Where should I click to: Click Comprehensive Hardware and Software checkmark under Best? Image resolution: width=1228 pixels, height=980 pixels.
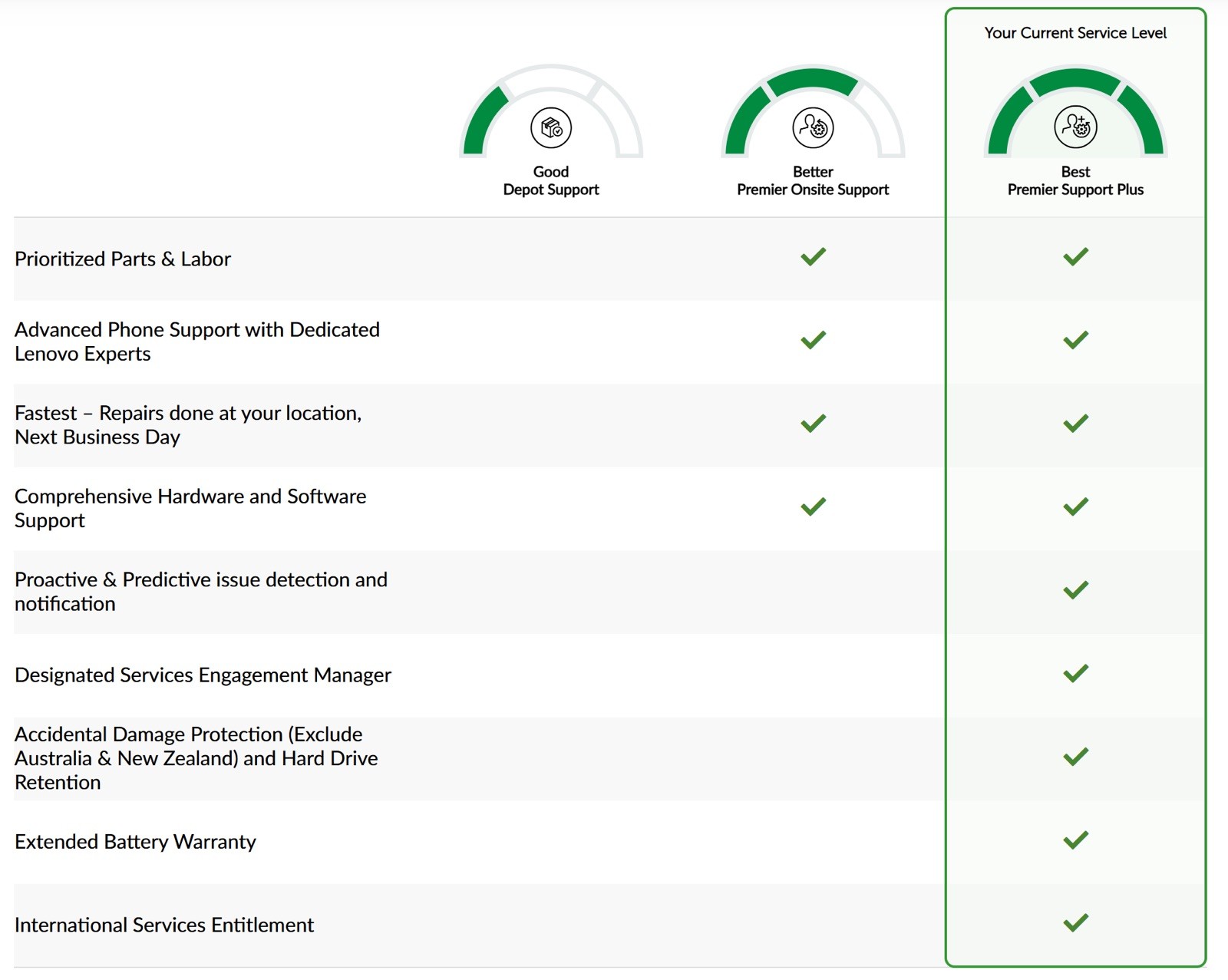click(1075, 506)
